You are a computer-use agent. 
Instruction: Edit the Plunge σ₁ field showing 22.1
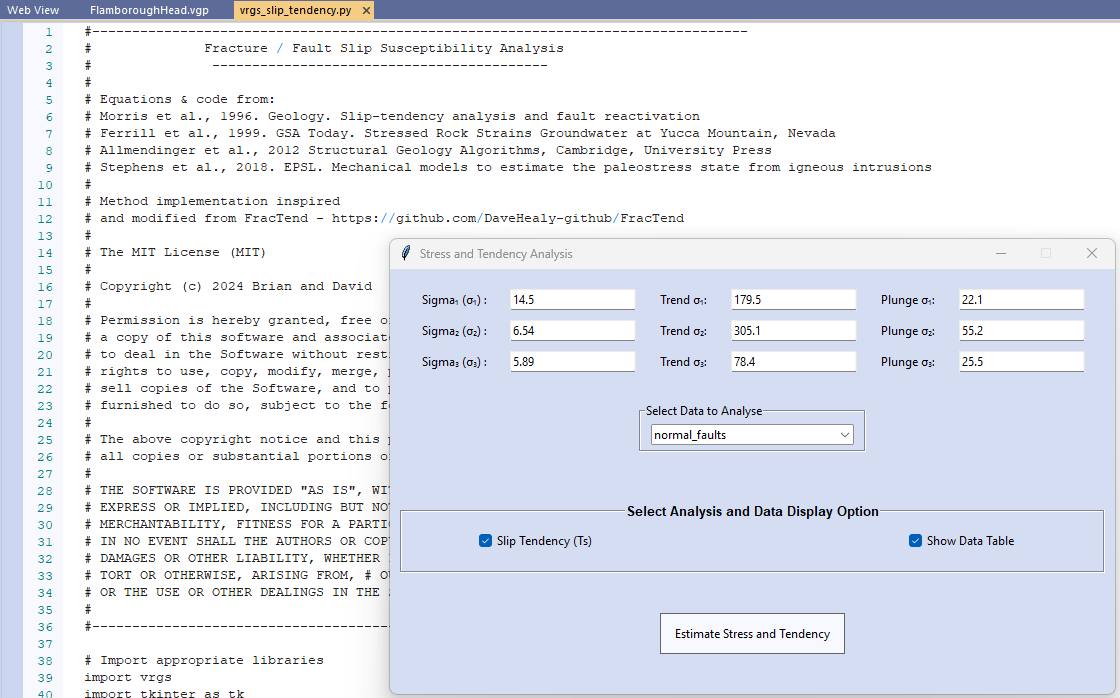1021,299
